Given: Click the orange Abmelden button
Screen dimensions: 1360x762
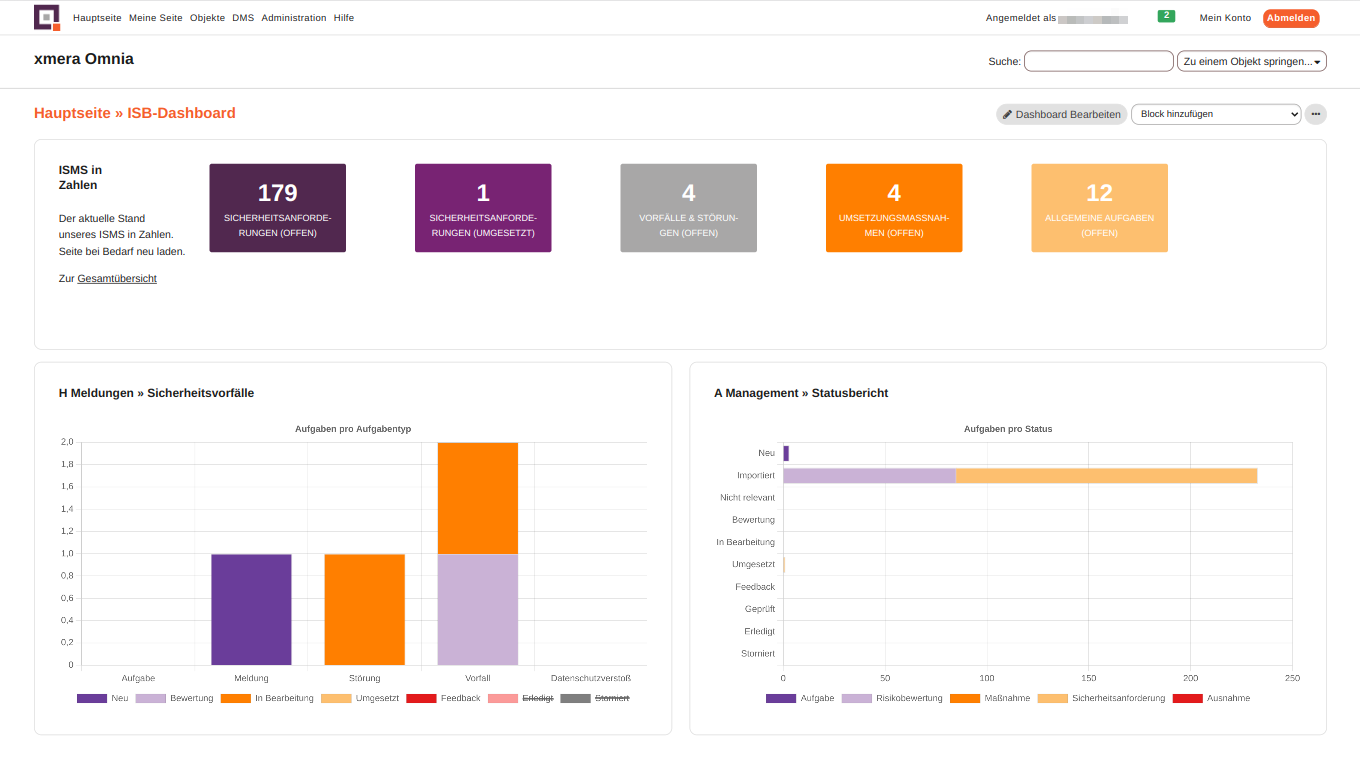Looking at the screenshot, I should (x=1290, y=17).
